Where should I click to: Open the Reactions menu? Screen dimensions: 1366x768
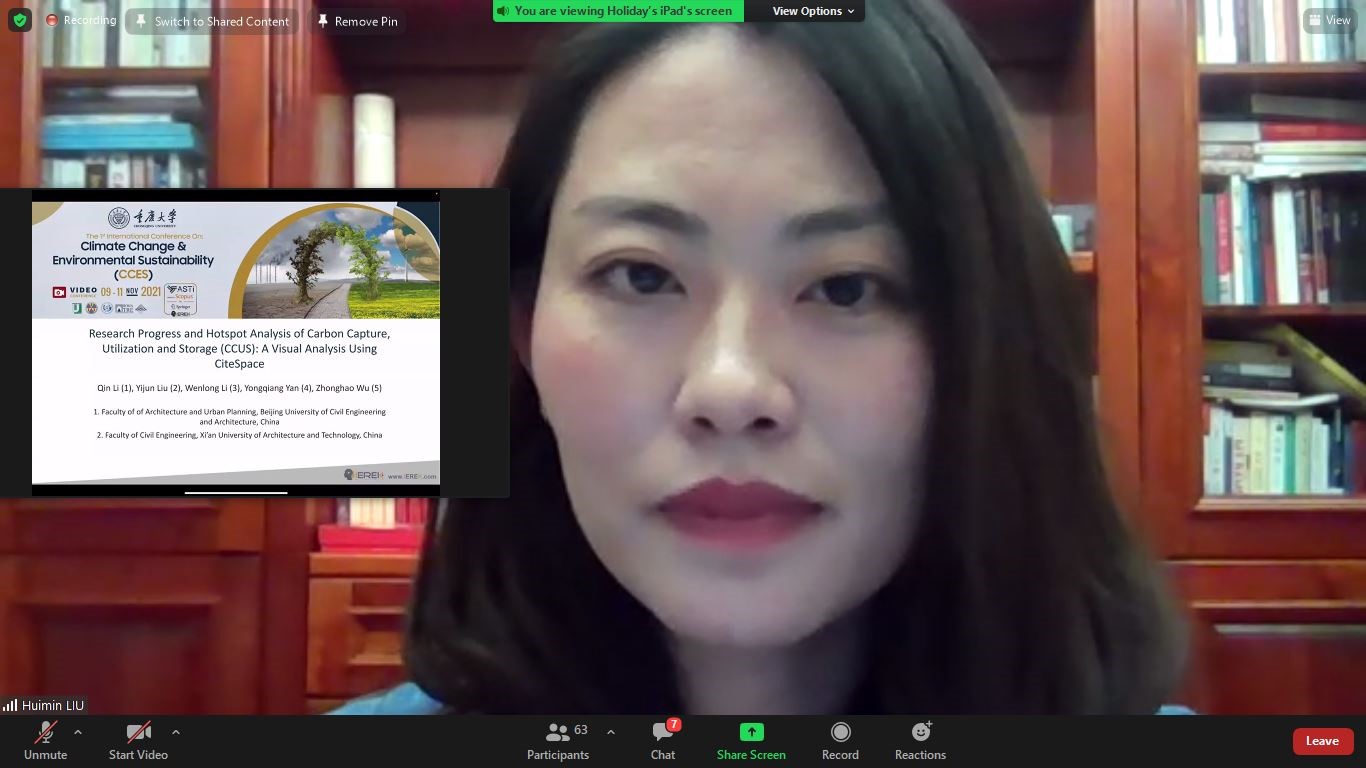tap(920, 741)
